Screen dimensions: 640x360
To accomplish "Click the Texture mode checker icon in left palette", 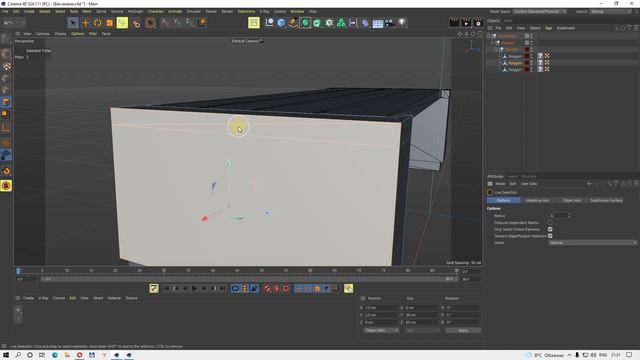I will tap(6, 66).
